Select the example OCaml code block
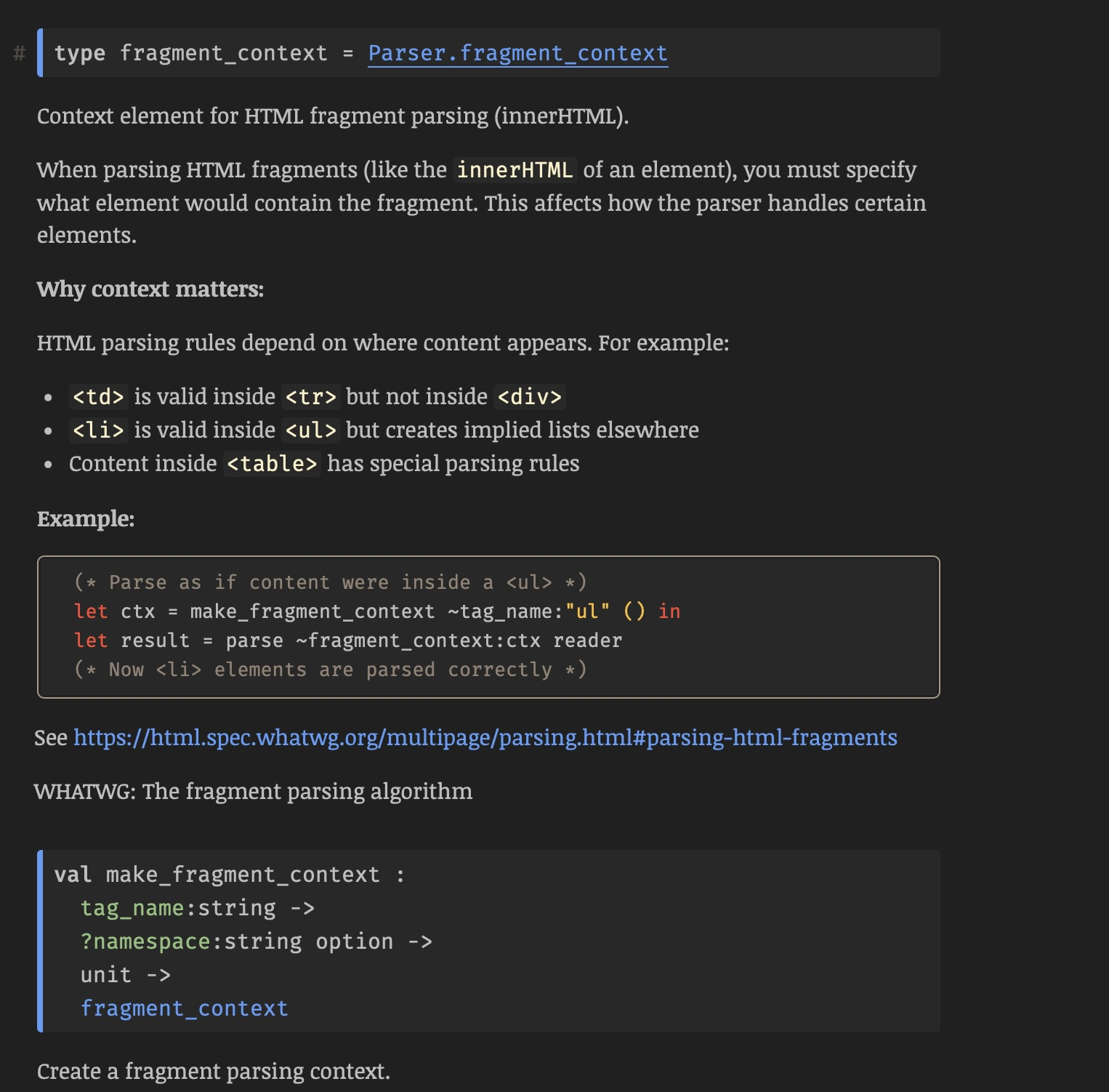Viewport: 1109px width, 1092px height. 487,625
